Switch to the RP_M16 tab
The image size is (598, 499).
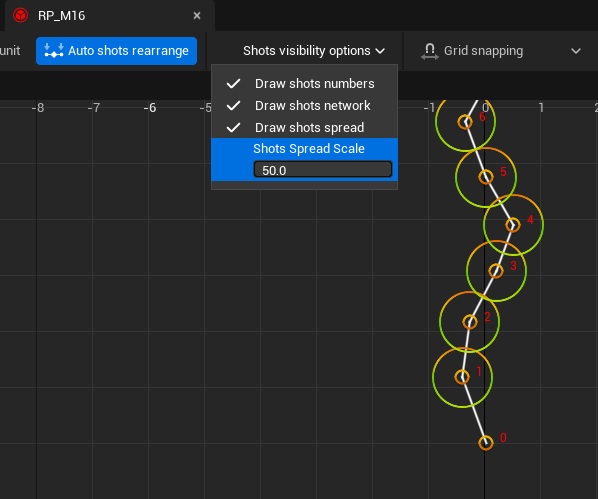pos(110,16)
